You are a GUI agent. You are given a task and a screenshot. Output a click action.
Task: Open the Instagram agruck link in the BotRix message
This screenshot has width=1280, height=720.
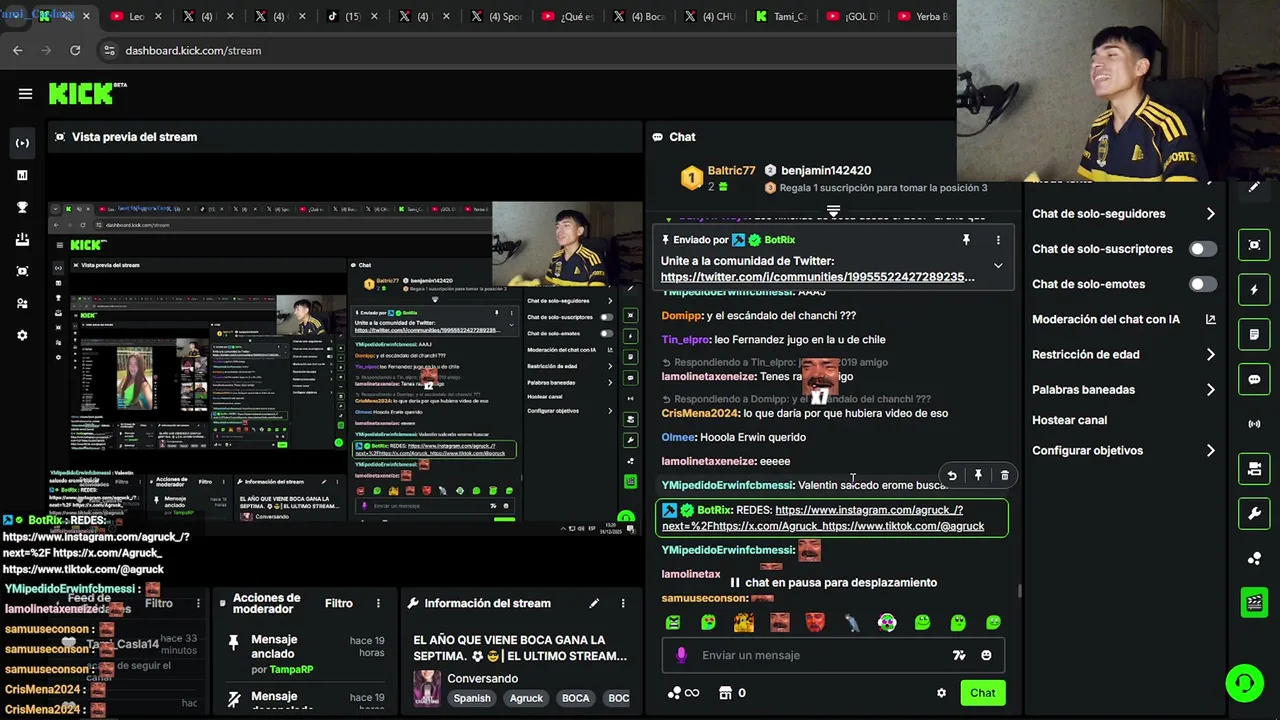869,510
